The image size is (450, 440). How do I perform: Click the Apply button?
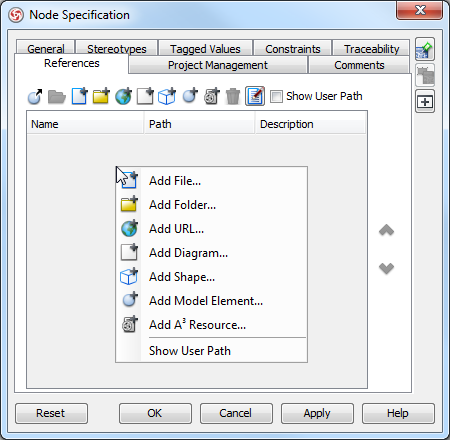(317, 413)
